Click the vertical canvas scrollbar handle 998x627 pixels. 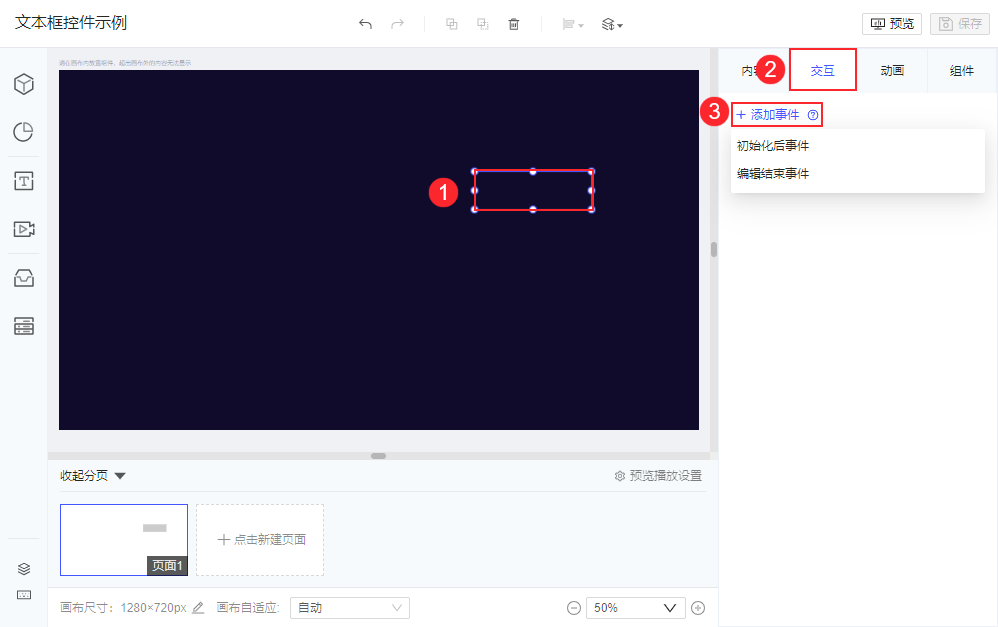tap(714, 250)
